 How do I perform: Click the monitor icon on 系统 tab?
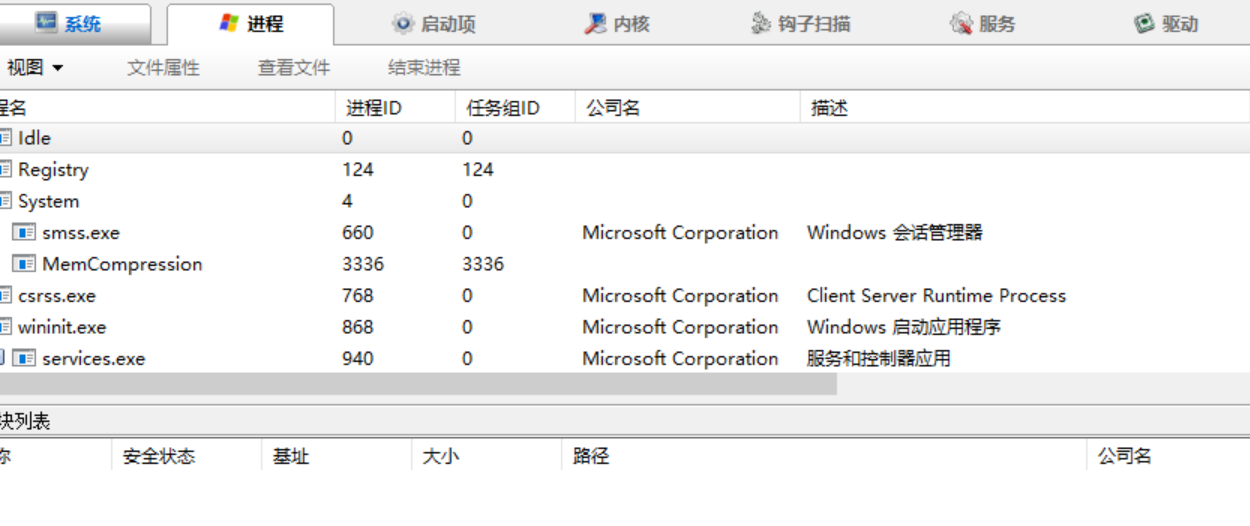coord(46,22)
